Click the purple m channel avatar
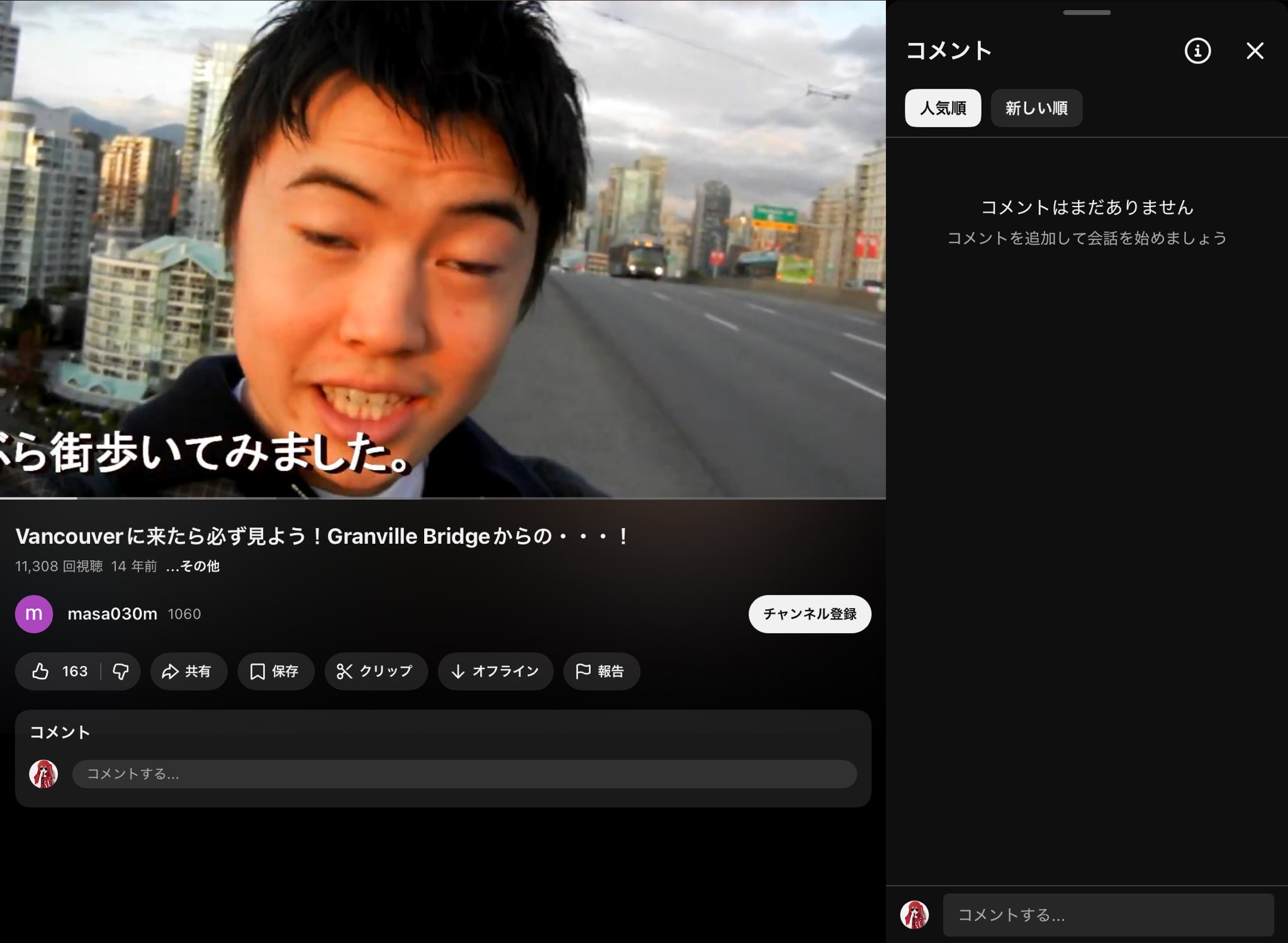The width and height of the screenshot is (1288, 943). 34,614
